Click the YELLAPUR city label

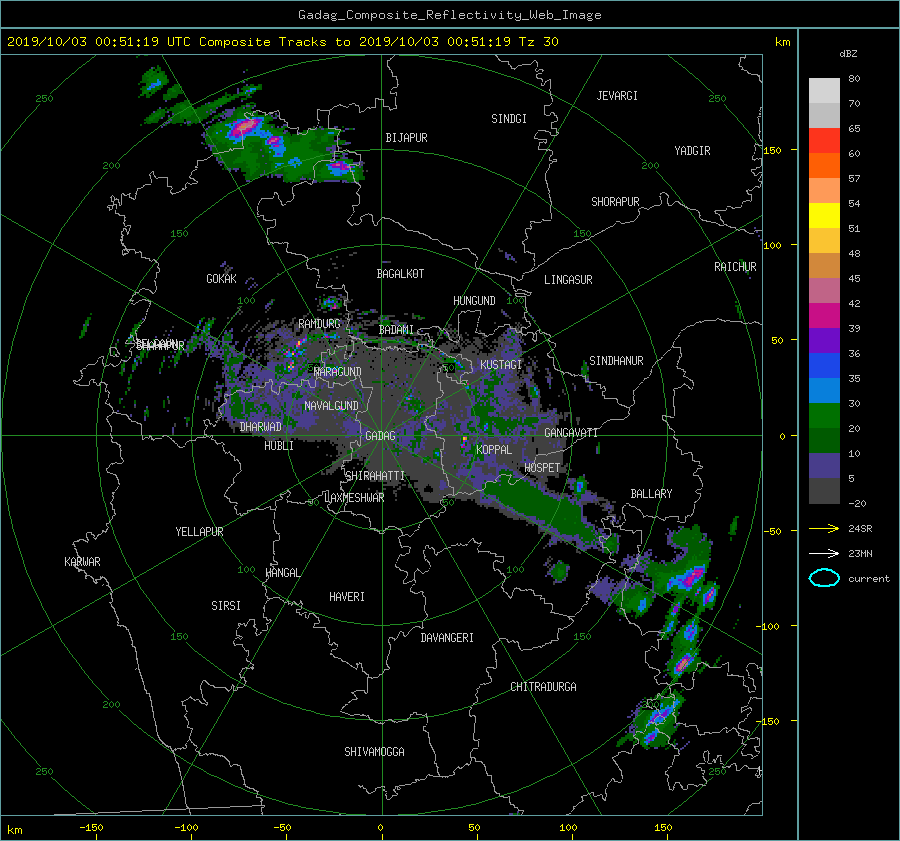199,532
